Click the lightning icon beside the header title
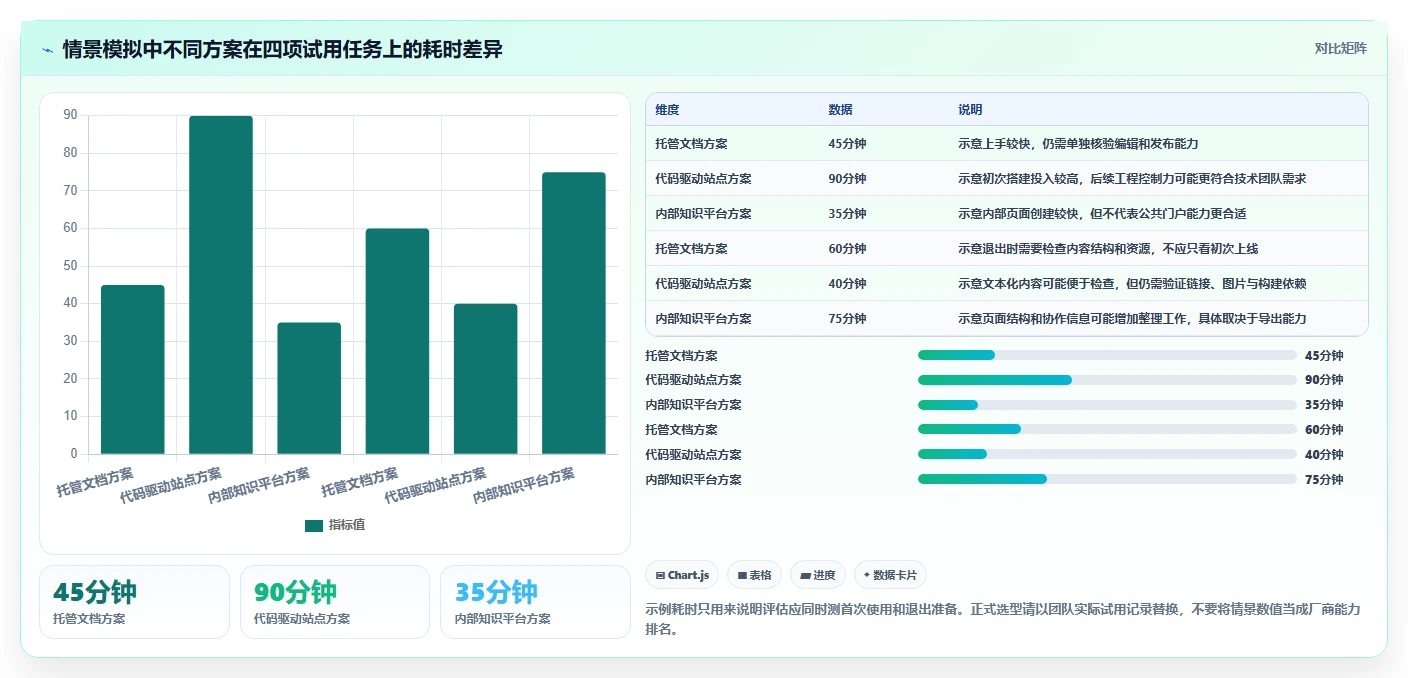This screenshot has width=1408, height=678. coord(47,49)
